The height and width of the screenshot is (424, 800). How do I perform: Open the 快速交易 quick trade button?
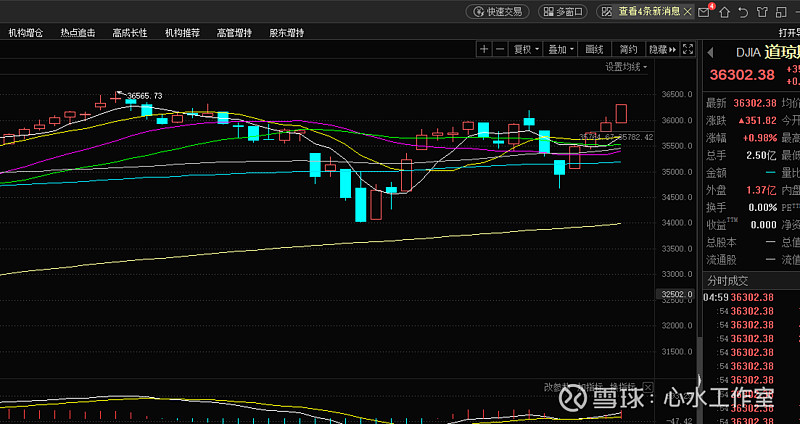click(498, 12)
